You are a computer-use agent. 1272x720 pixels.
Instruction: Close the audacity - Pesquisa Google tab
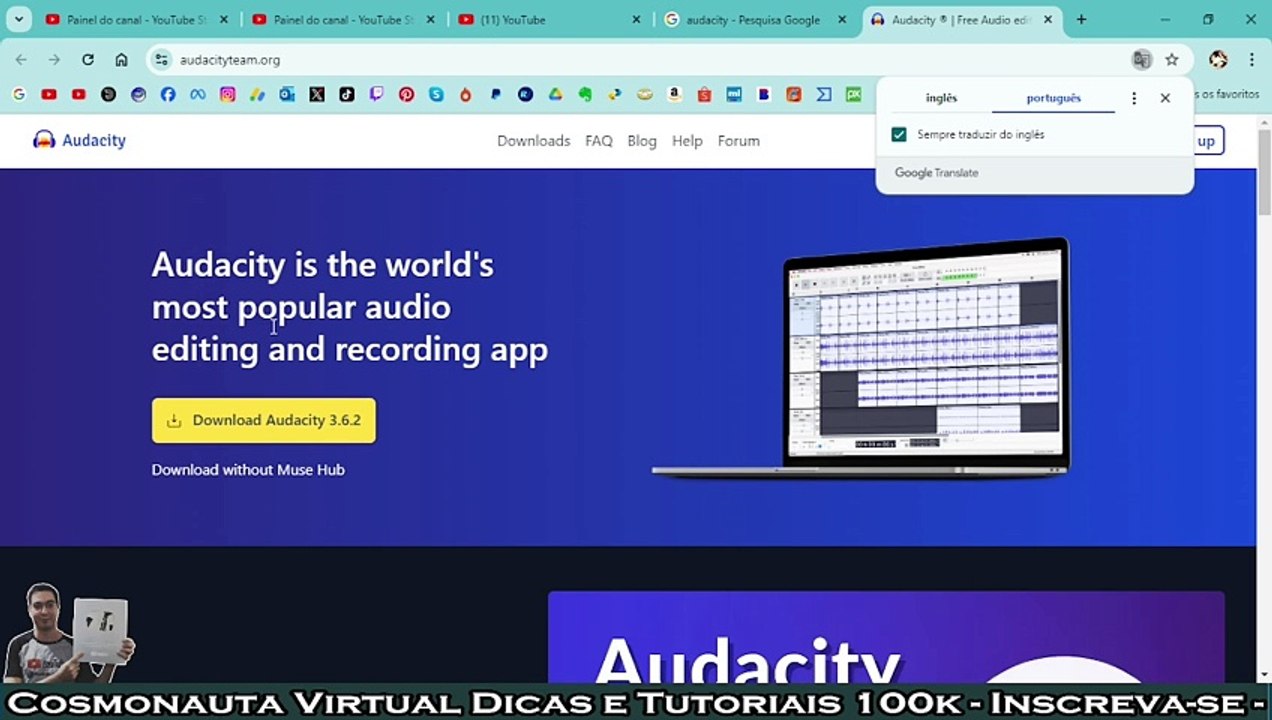click(842, 19)
